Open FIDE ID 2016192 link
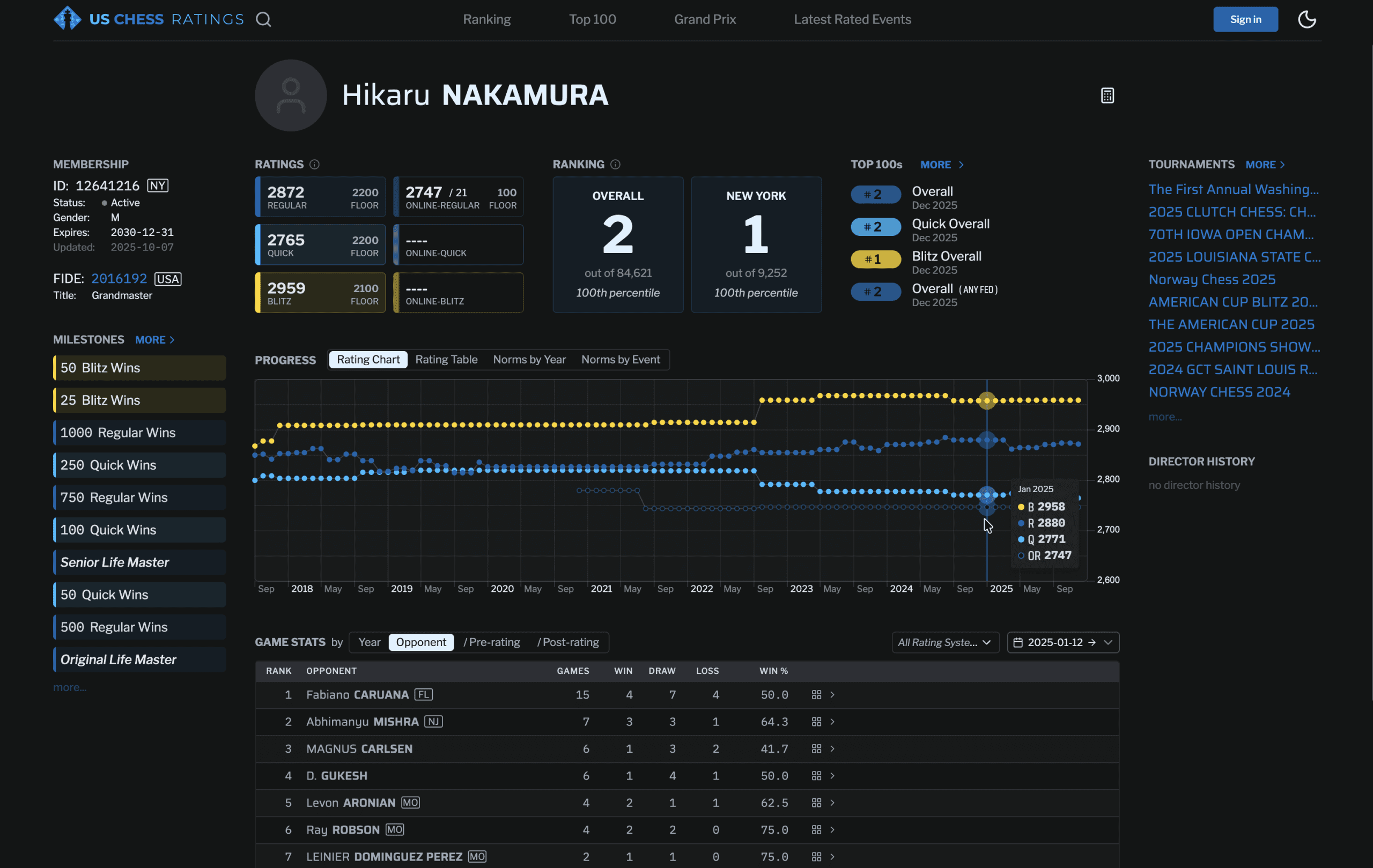This screenshot has height=868, width=1373. click(x=119, y=279)
